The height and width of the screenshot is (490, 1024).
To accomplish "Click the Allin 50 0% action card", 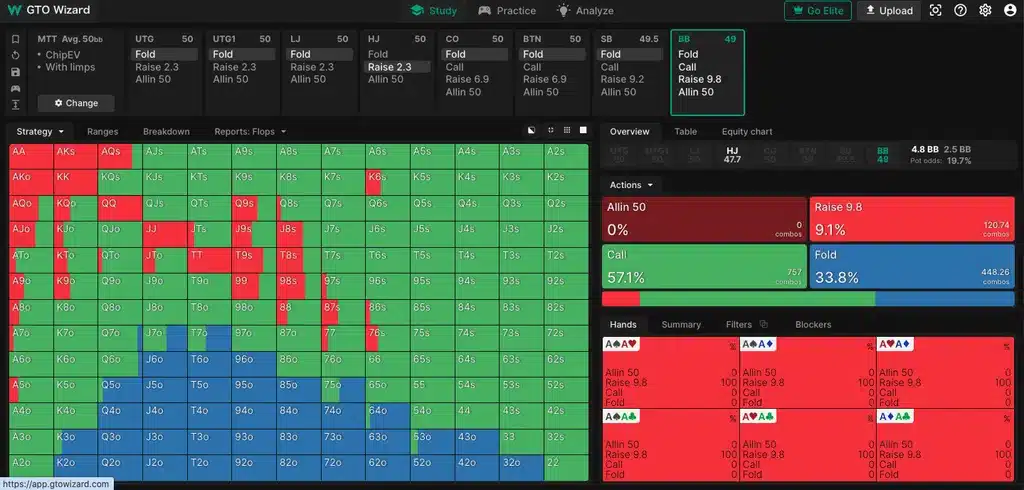I will (704, 219).
